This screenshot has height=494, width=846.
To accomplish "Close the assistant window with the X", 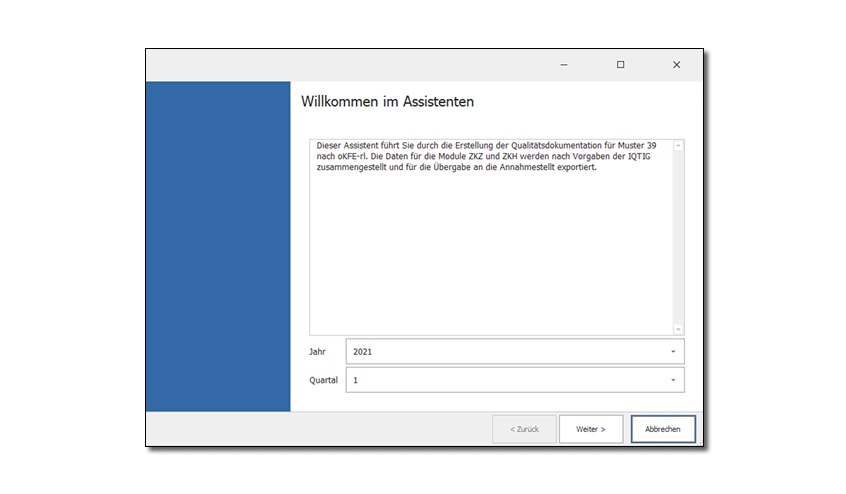I will pyautogui.click(x=676, y=65).
